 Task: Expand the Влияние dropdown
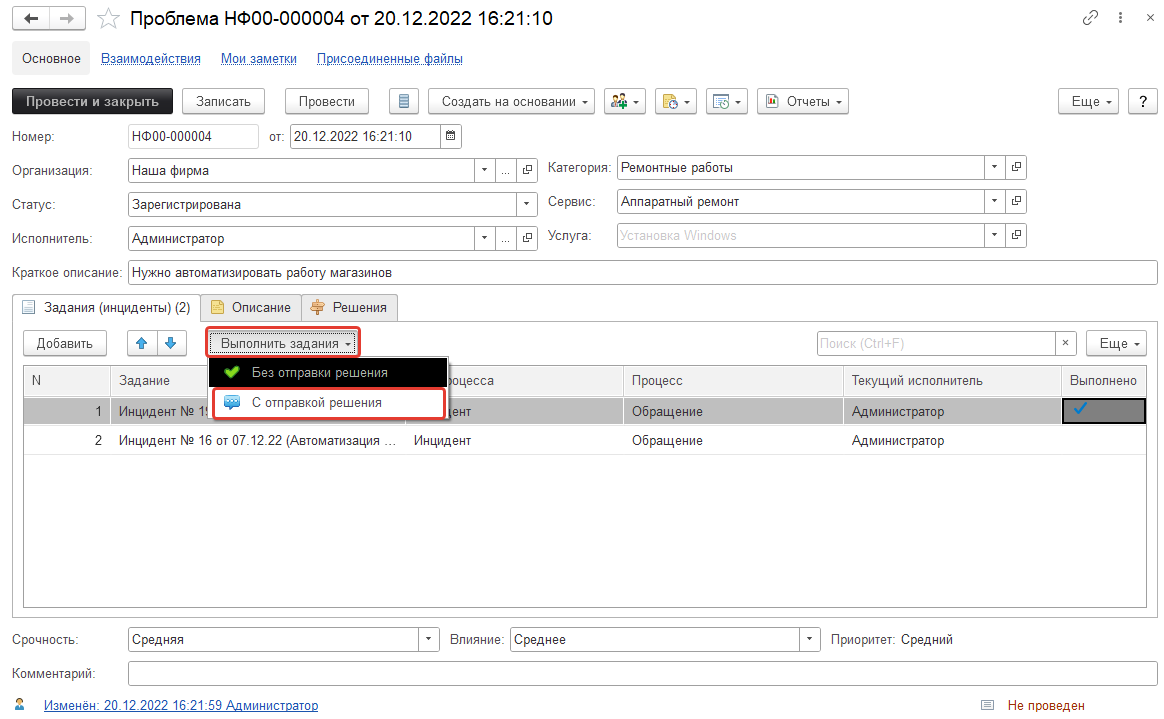809,639
